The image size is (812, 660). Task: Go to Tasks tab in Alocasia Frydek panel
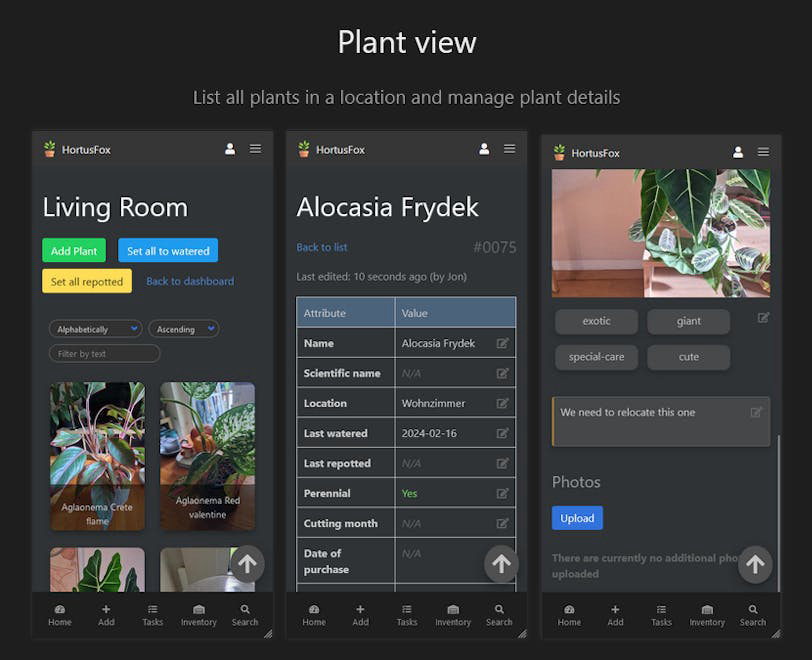407,615
